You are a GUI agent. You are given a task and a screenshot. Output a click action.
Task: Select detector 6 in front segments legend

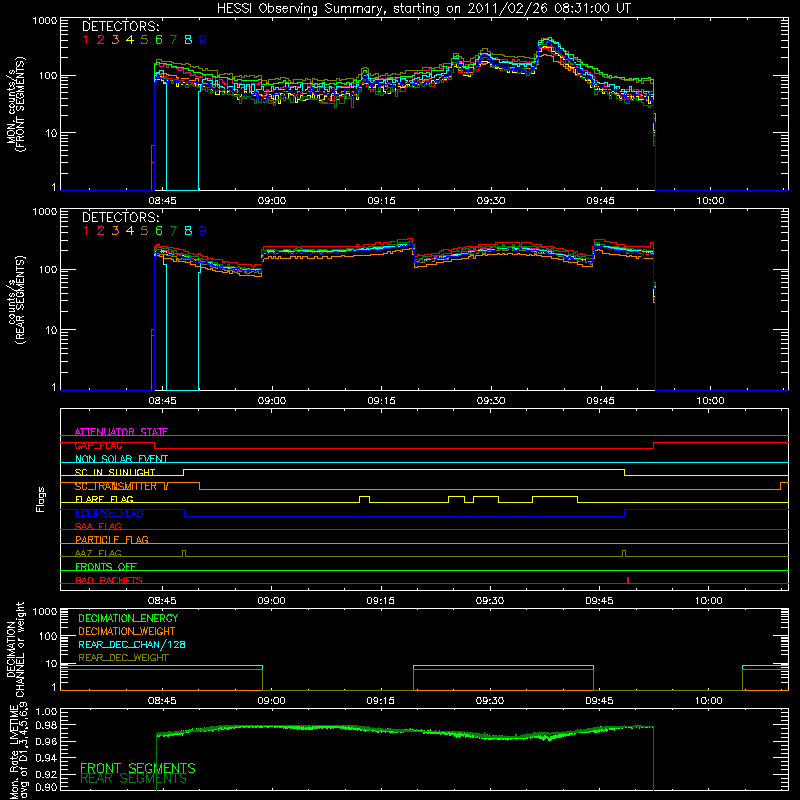159,40
